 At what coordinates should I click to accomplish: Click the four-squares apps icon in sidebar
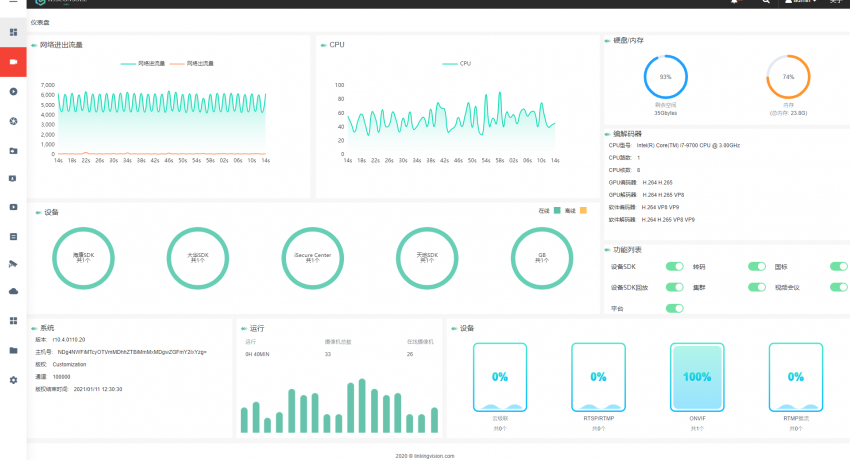pyautogui.click(x=13, y=321)
